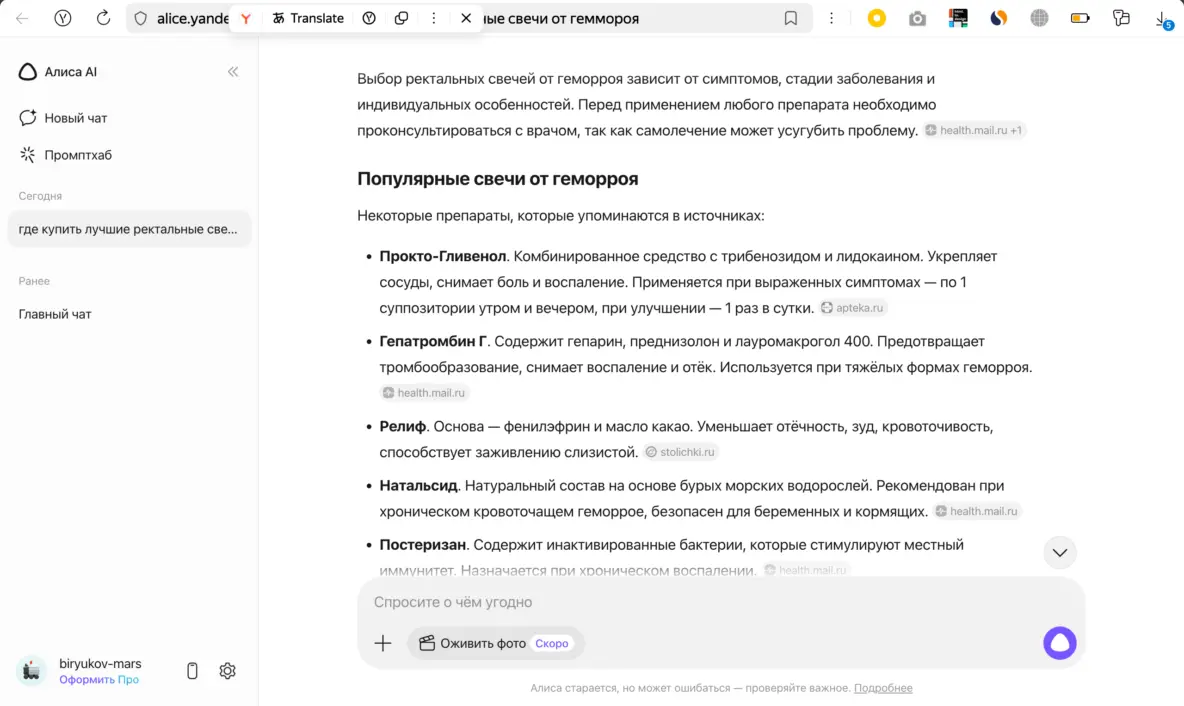Open the browser three-dot menu

click(x=831, y=18)
